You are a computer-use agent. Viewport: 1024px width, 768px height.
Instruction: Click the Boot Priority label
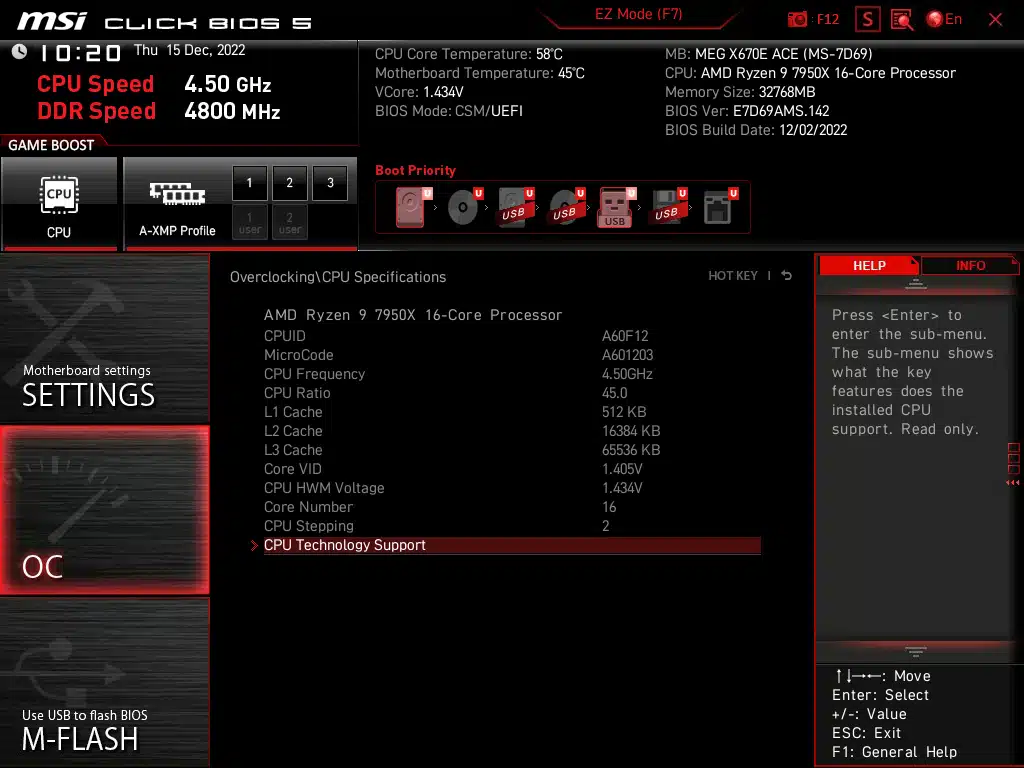coord(415,170)
